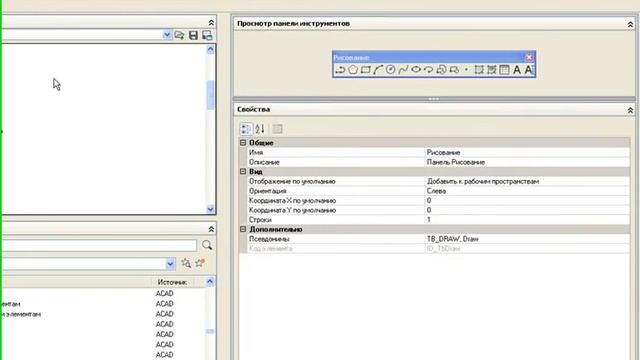Viewport: 640px width, 360px height.
Task: Select the Ellipse tool in the toolbar preview
Action: tap(416, 70)
